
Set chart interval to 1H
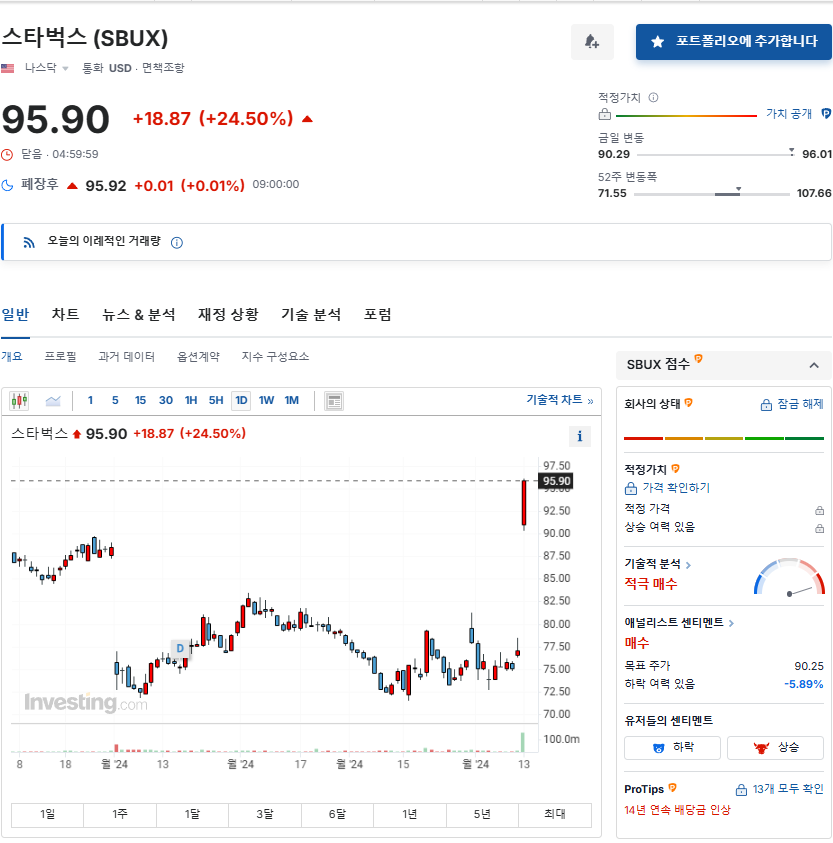(191, 400)
